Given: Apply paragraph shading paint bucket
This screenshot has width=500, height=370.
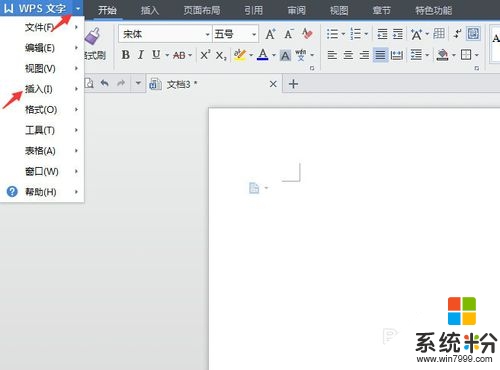Looking at the screenshot, I should click(x=442, y=55).
